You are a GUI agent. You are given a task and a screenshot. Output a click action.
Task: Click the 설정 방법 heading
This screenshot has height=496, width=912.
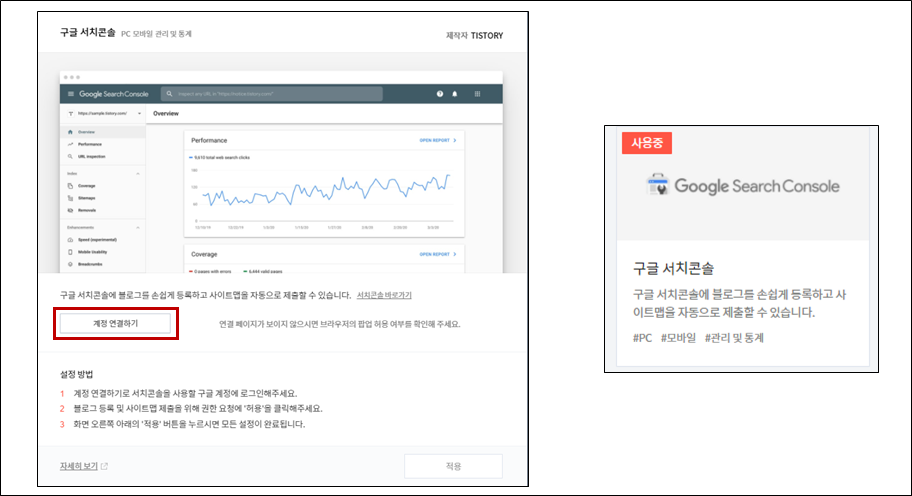(76, 374)
